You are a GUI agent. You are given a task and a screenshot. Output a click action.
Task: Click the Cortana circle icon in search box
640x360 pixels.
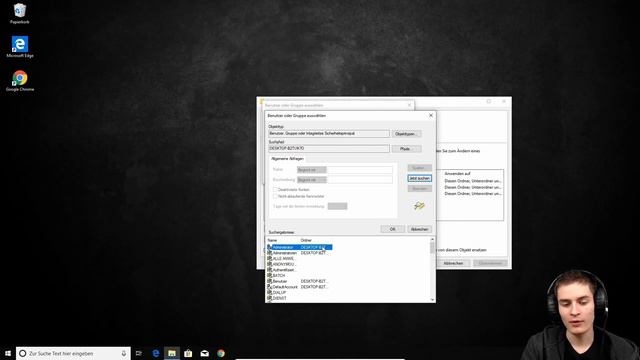point(23,353)
